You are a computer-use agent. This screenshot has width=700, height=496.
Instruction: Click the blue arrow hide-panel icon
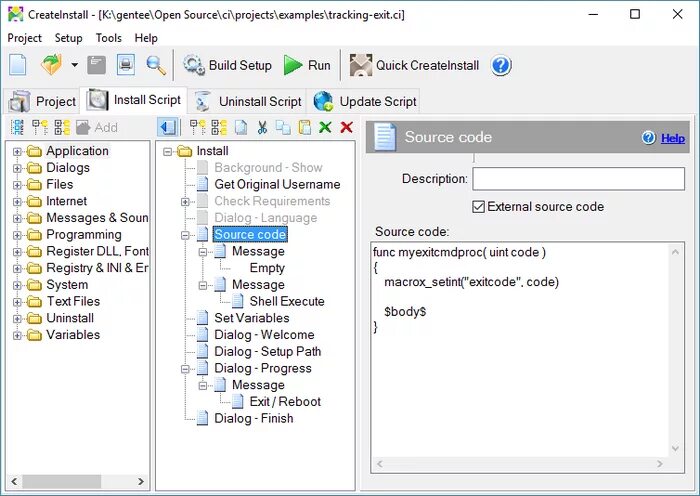[168, 127]
